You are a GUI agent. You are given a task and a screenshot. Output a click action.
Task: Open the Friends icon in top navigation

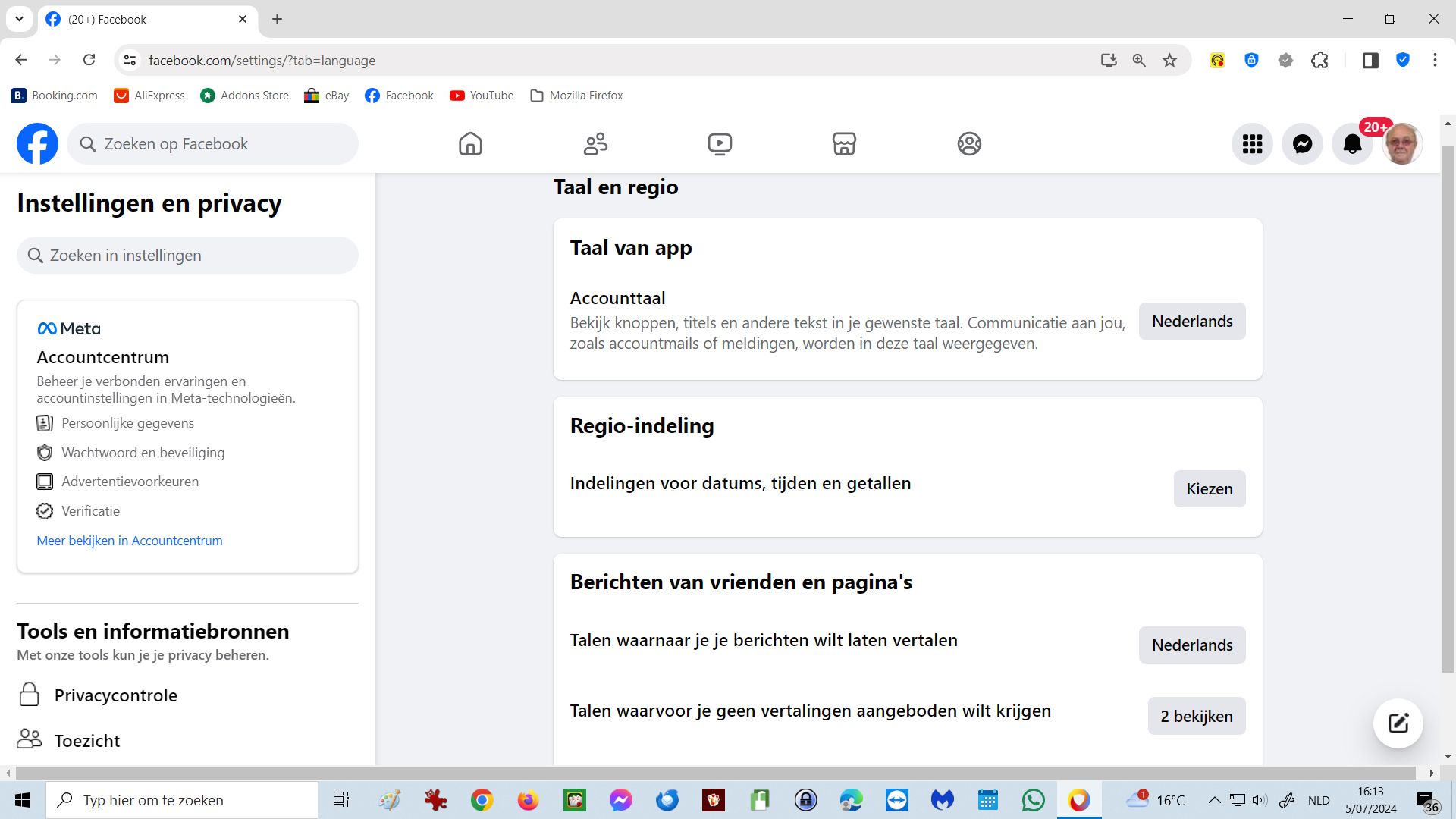point(595,144)
